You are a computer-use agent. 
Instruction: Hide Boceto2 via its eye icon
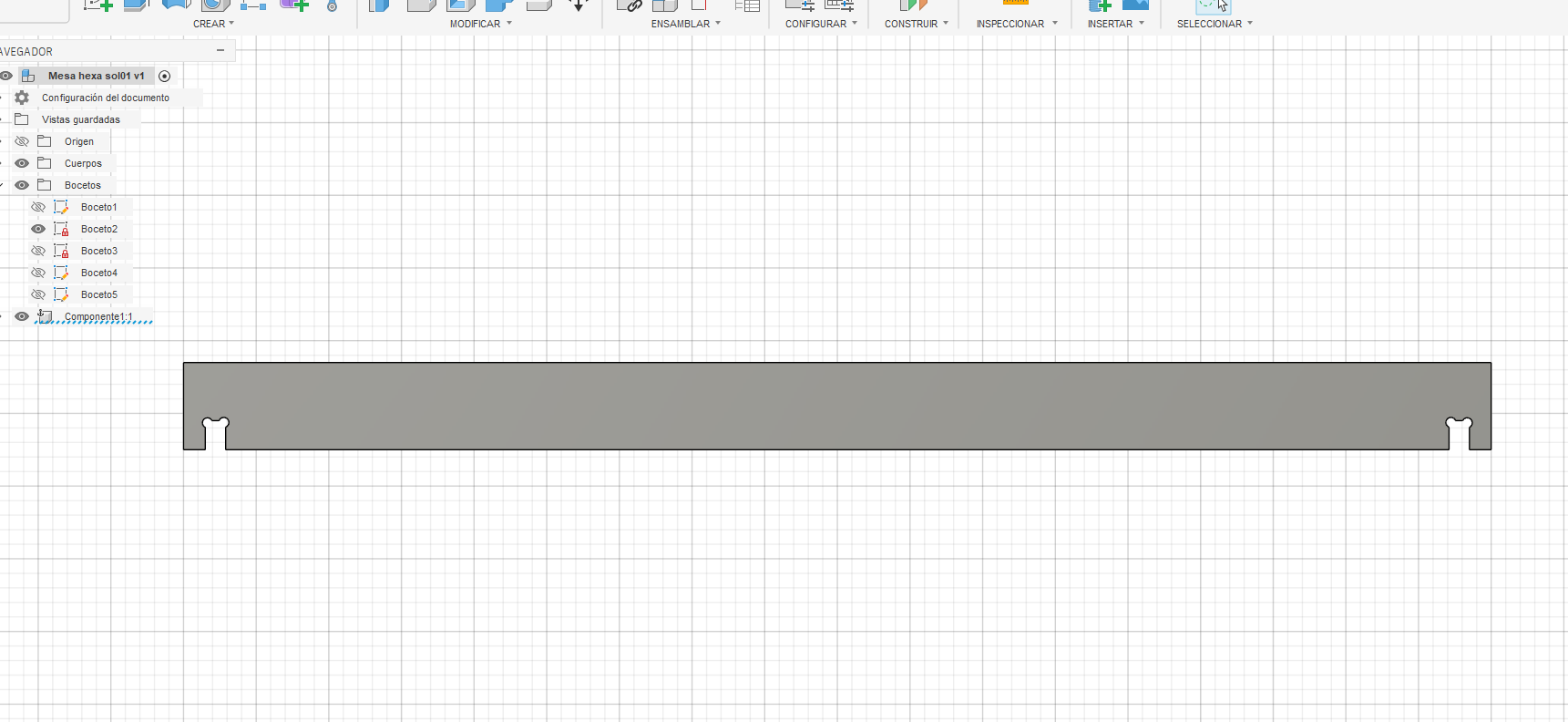click(38, 229)
